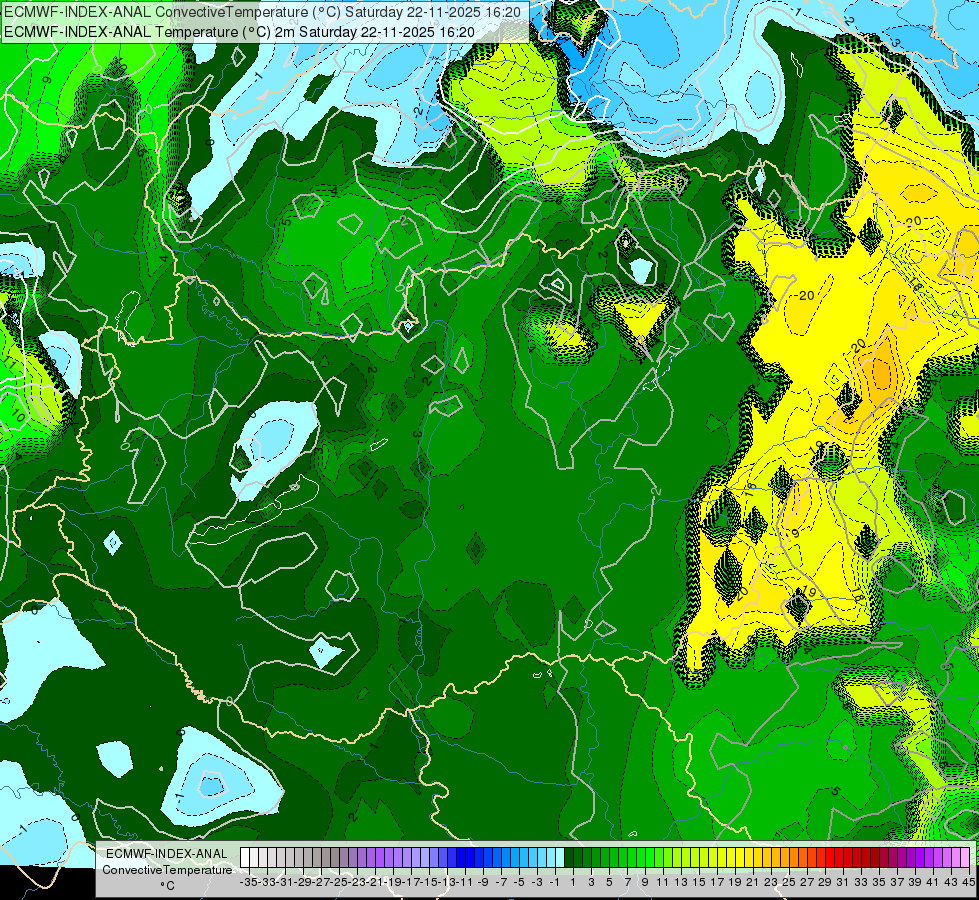Click the Temperature 2m title line

click(x=239, y=32)
